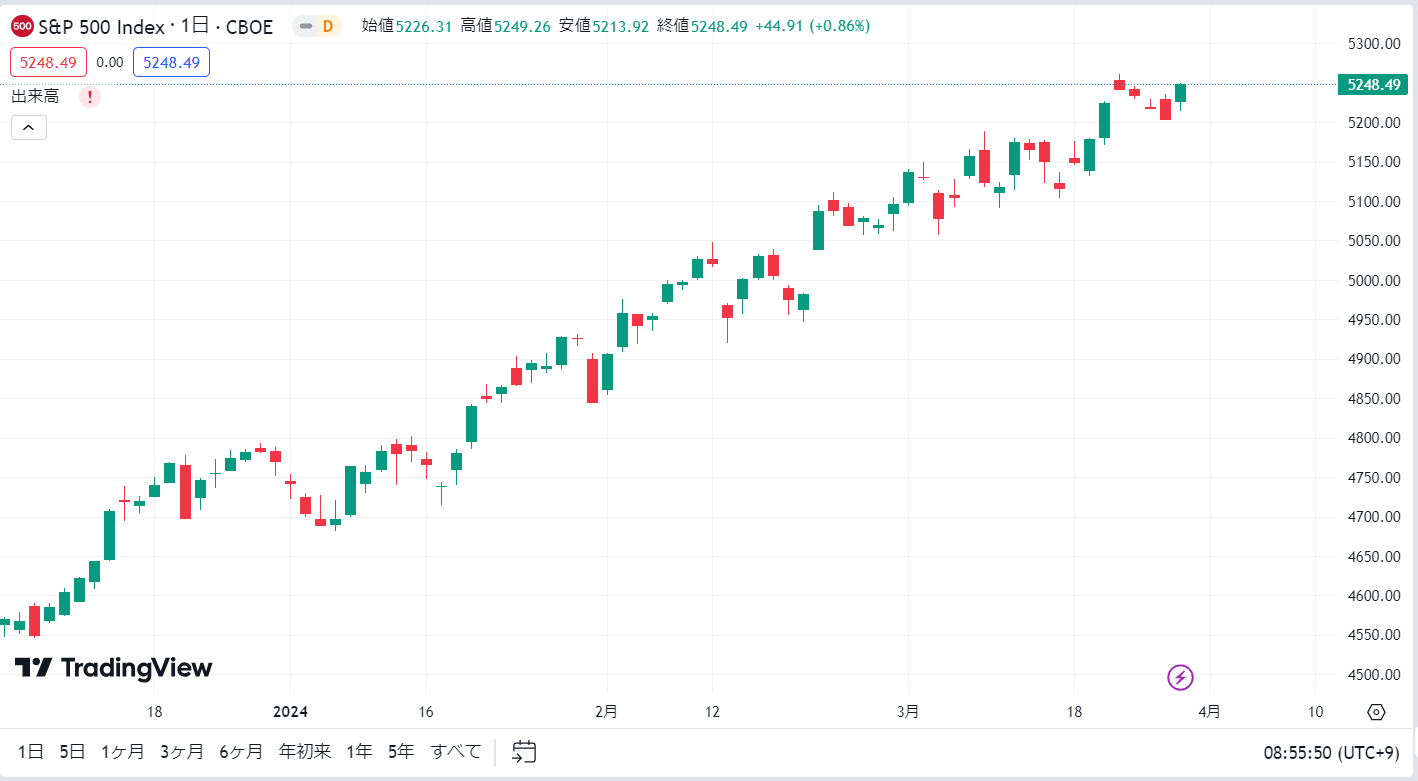
Task: Select the 1日 range in the bottom toolbar
Action: 31,752
